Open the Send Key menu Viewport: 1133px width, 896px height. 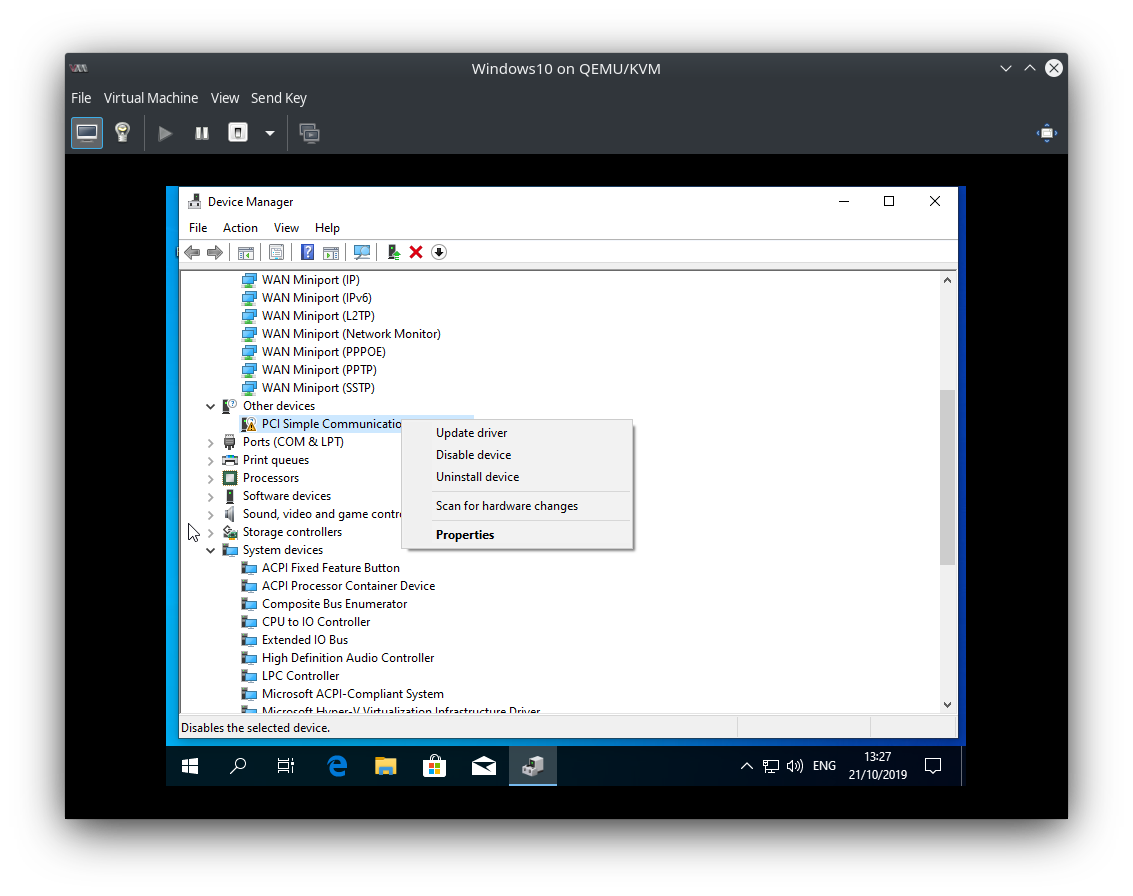click(x=279, y=98)
